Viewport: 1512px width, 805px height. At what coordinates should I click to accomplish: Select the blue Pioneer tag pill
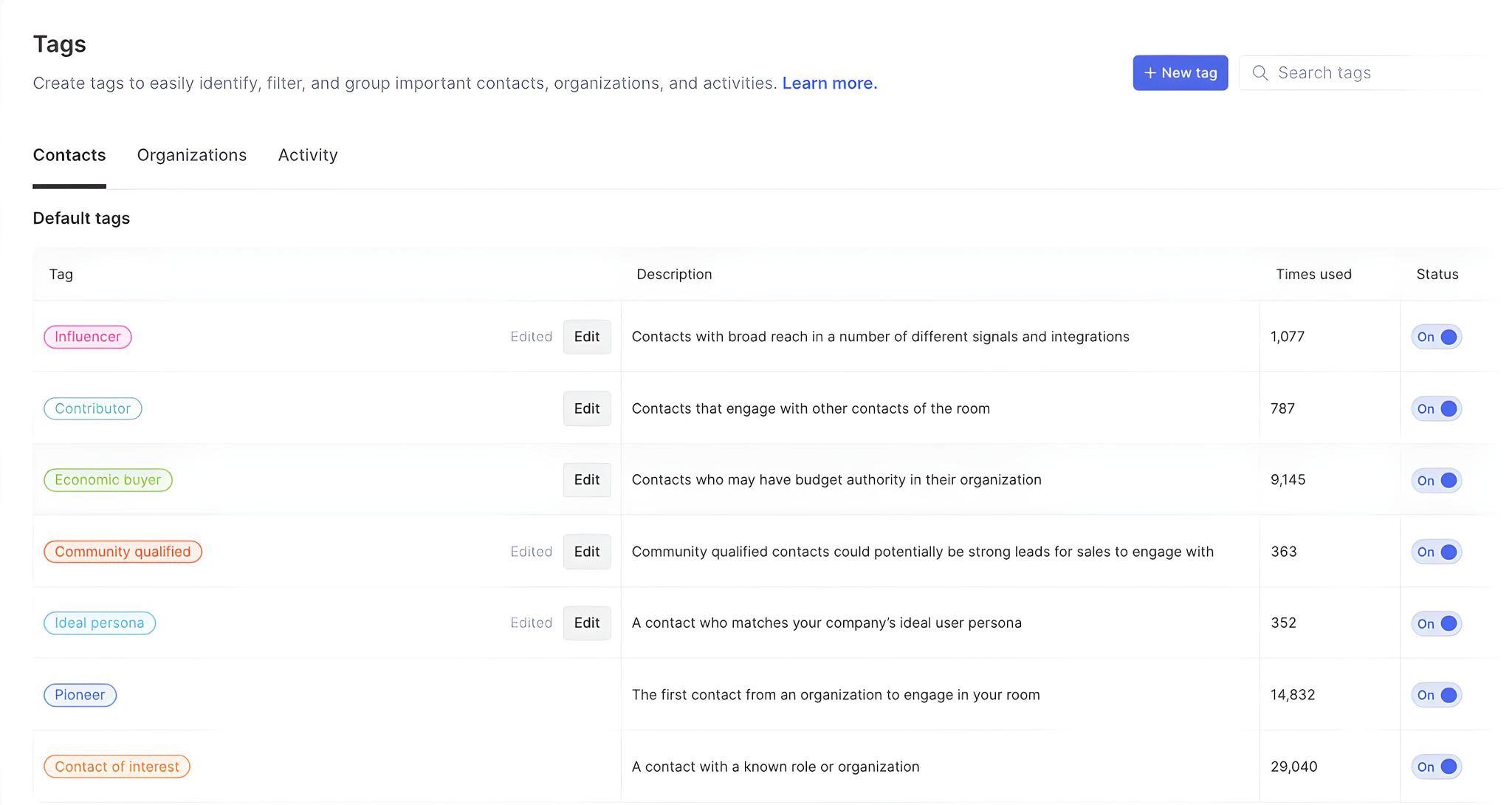[x=80, y=695]
